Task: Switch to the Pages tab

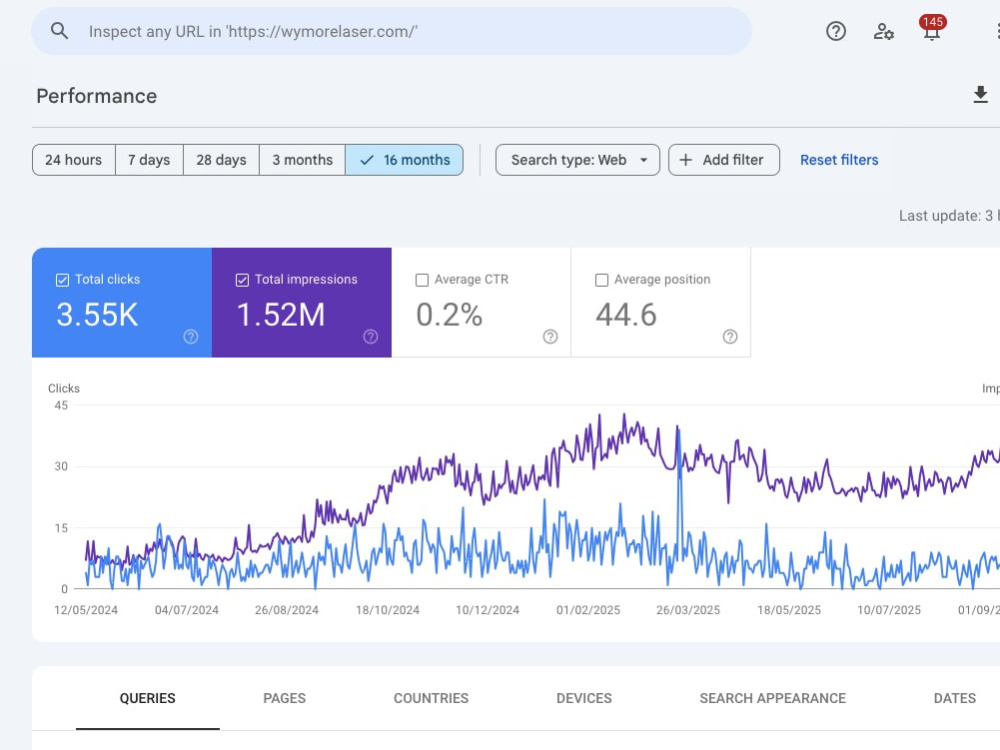Action: click(284, 698)
